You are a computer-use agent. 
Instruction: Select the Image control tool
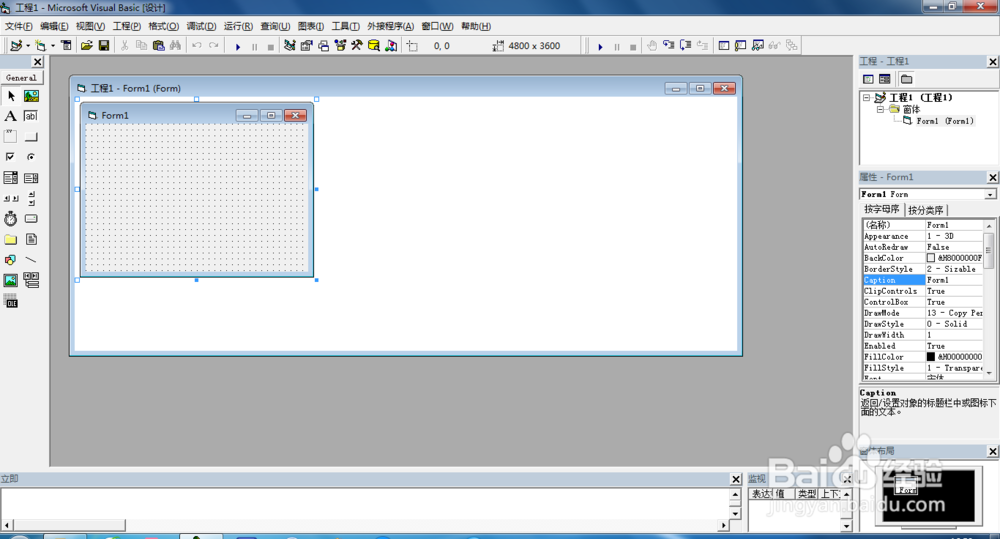tap(11, 280)
